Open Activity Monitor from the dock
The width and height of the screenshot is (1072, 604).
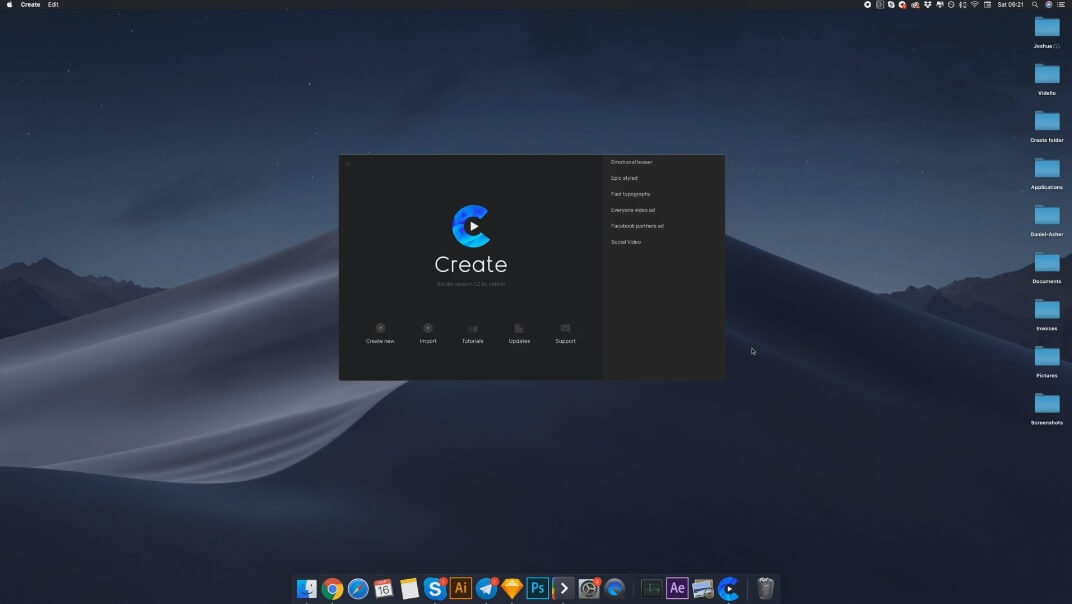(x=652, y=588)
